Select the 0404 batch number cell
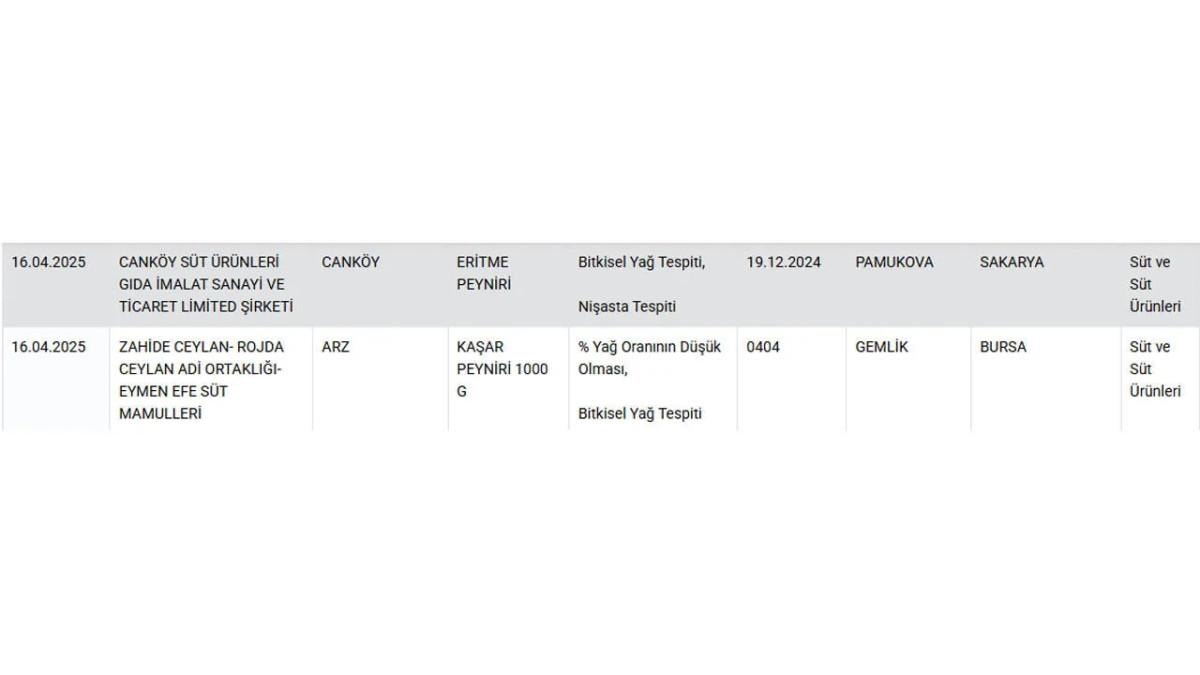The image size is (1200, 675). (763, 347)
